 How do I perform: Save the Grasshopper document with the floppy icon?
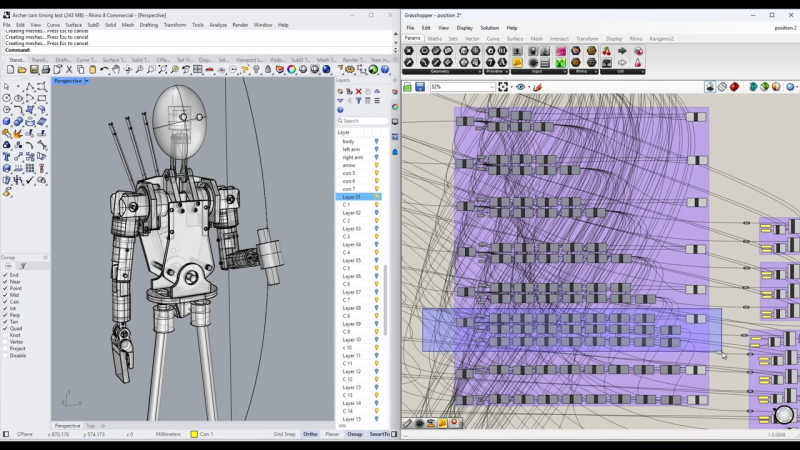coord(420,87)
